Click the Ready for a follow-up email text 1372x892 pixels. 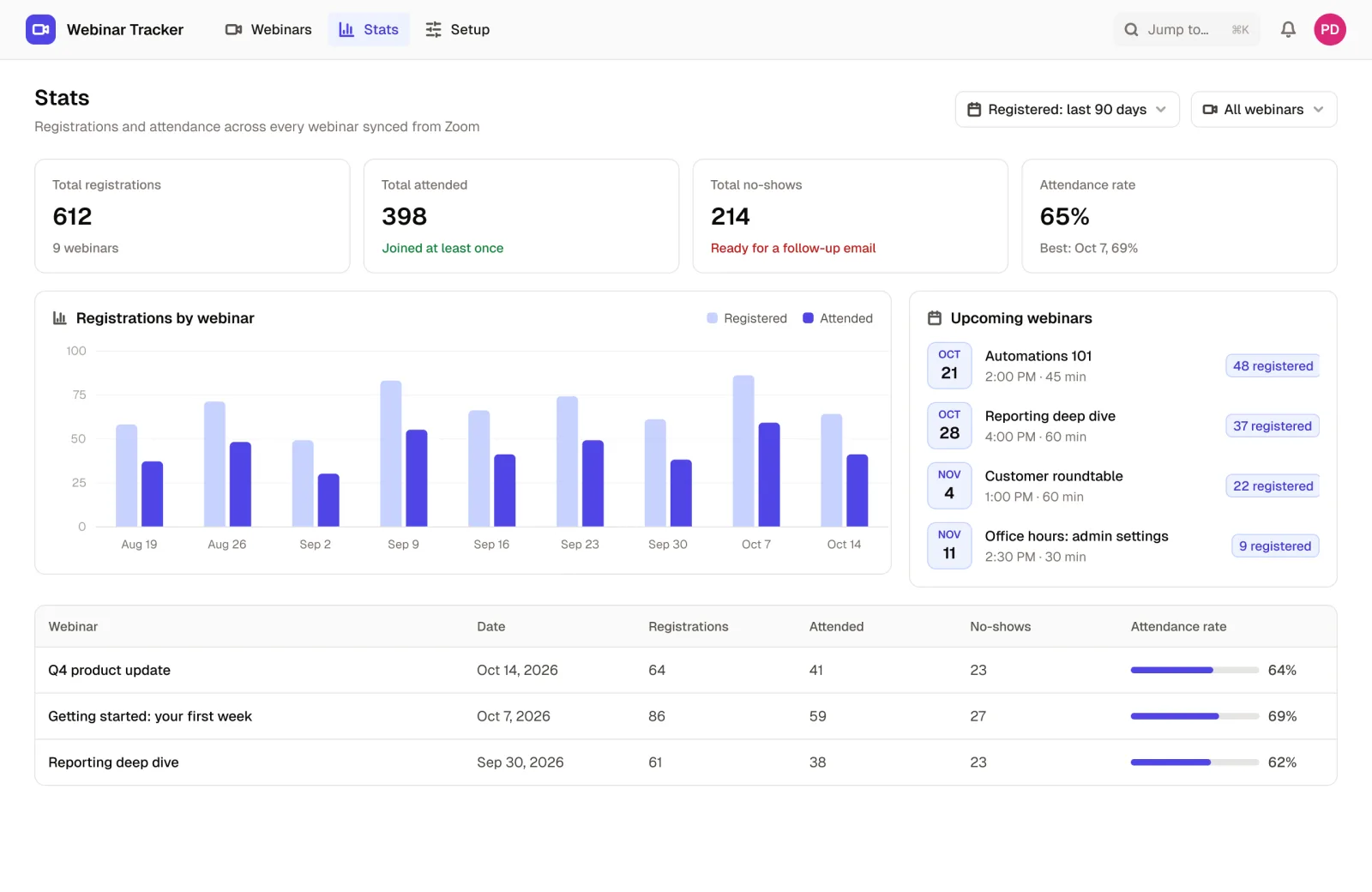click(793, 248)
